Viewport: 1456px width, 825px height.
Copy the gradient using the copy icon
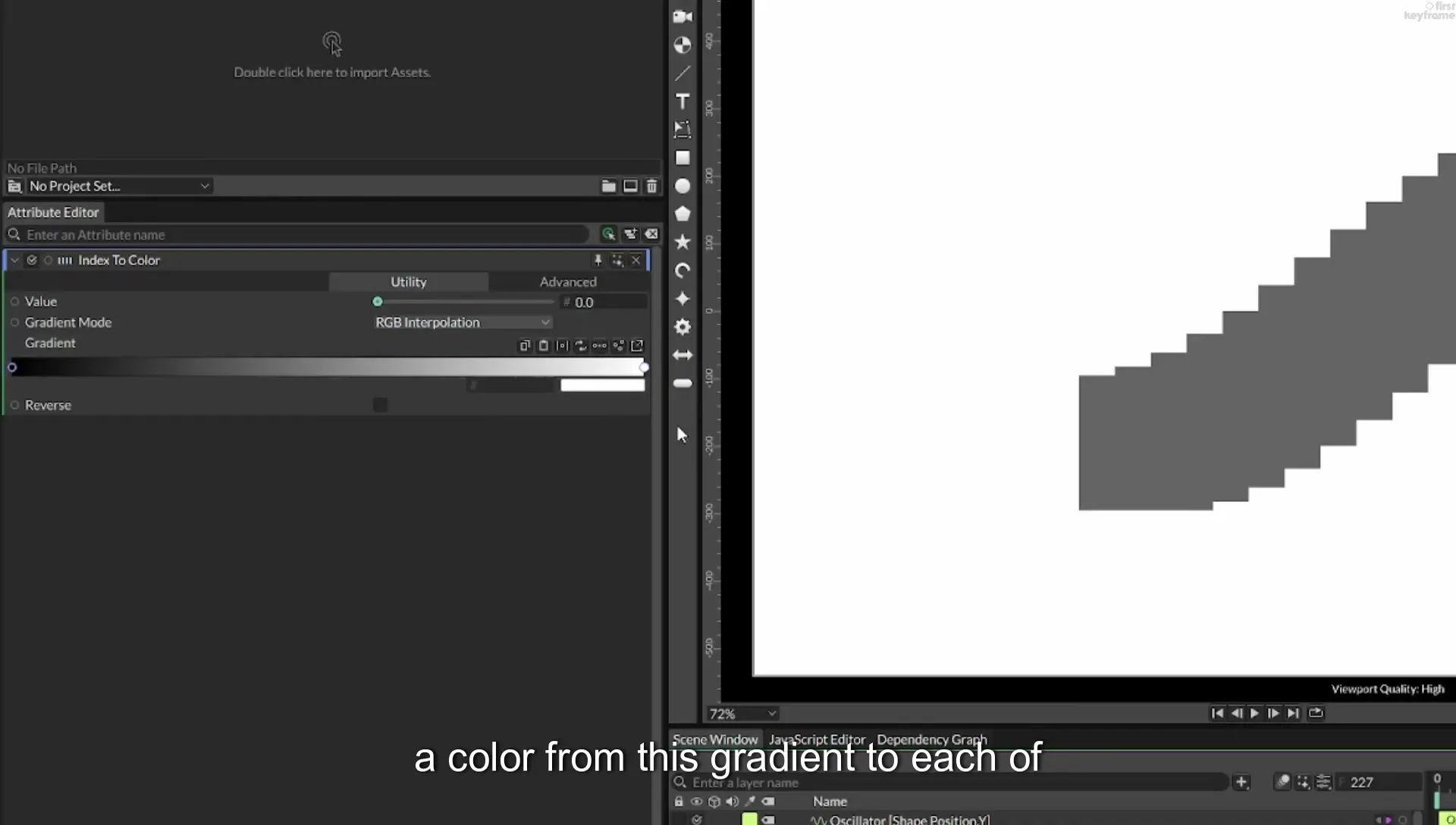tap(525, 346)
